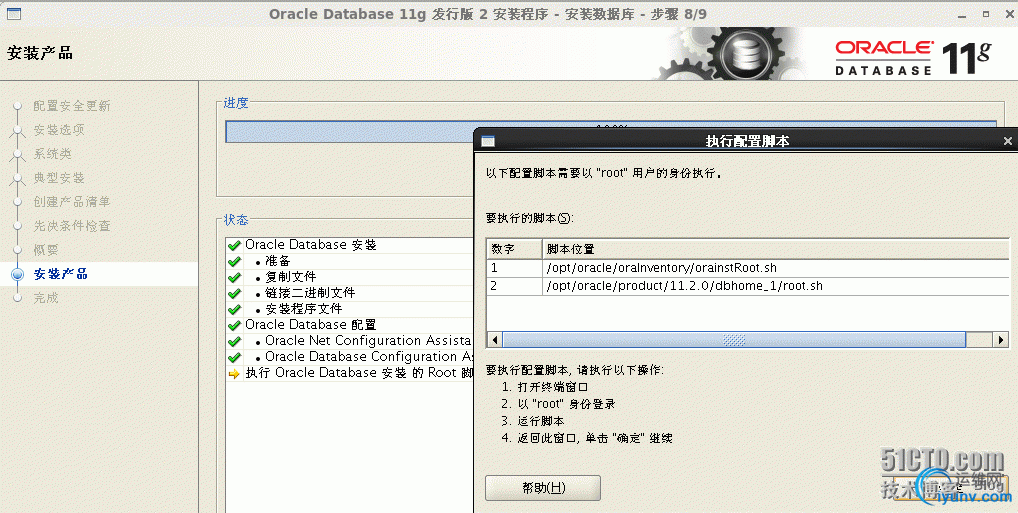Select the 复制文件 status row
Screen dimensions: 1018x513
point(349,277)
